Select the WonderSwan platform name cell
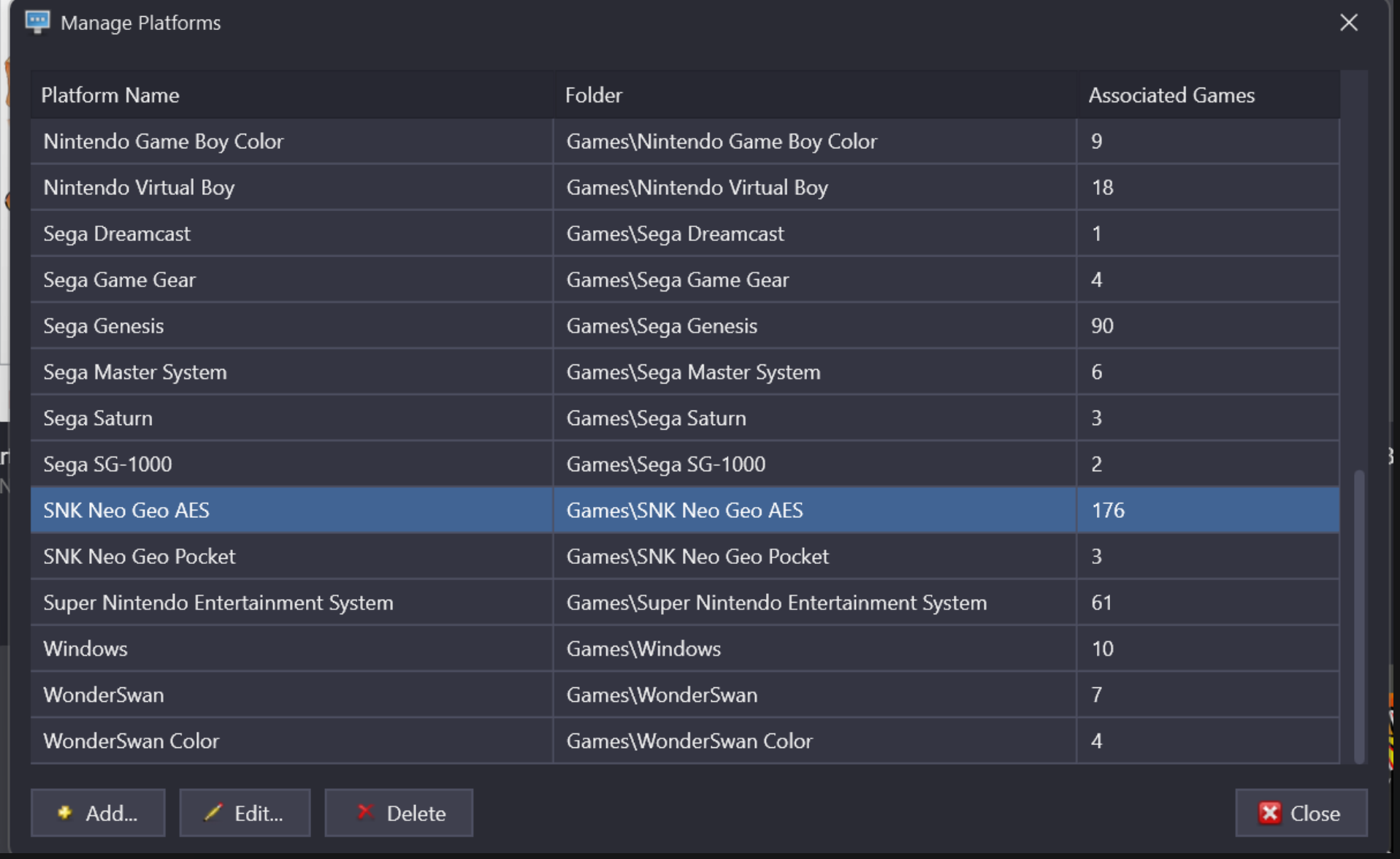The image size is (1400, 859). (x=292, y=694)
